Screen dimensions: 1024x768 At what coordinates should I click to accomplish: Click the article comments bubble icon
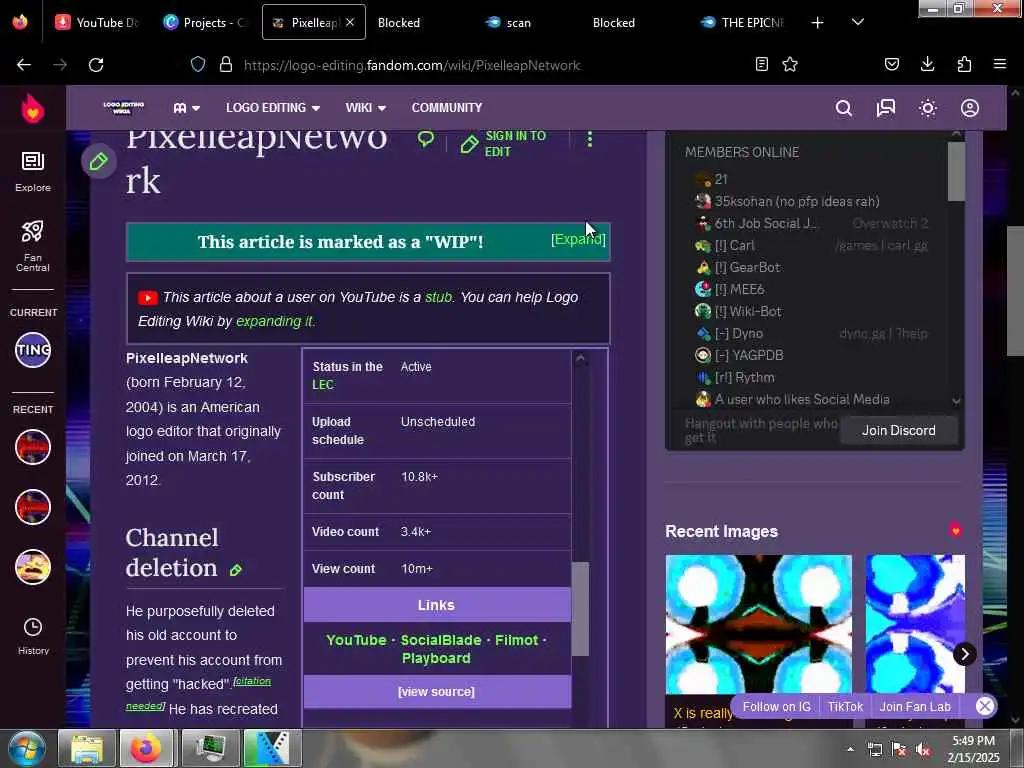click(426, 138)
